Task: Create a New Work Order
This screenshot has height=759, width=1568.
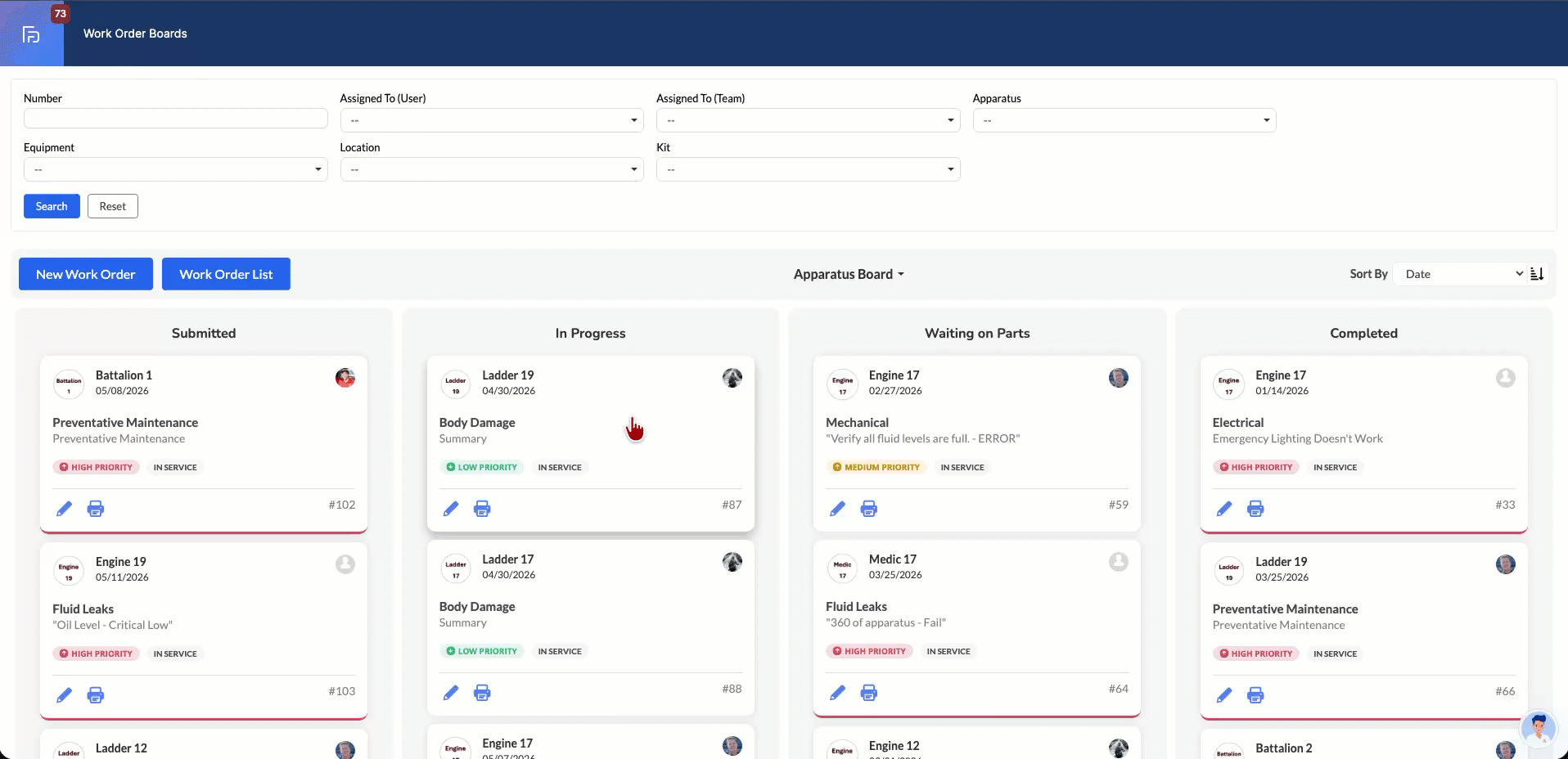Action: point(86,274)
